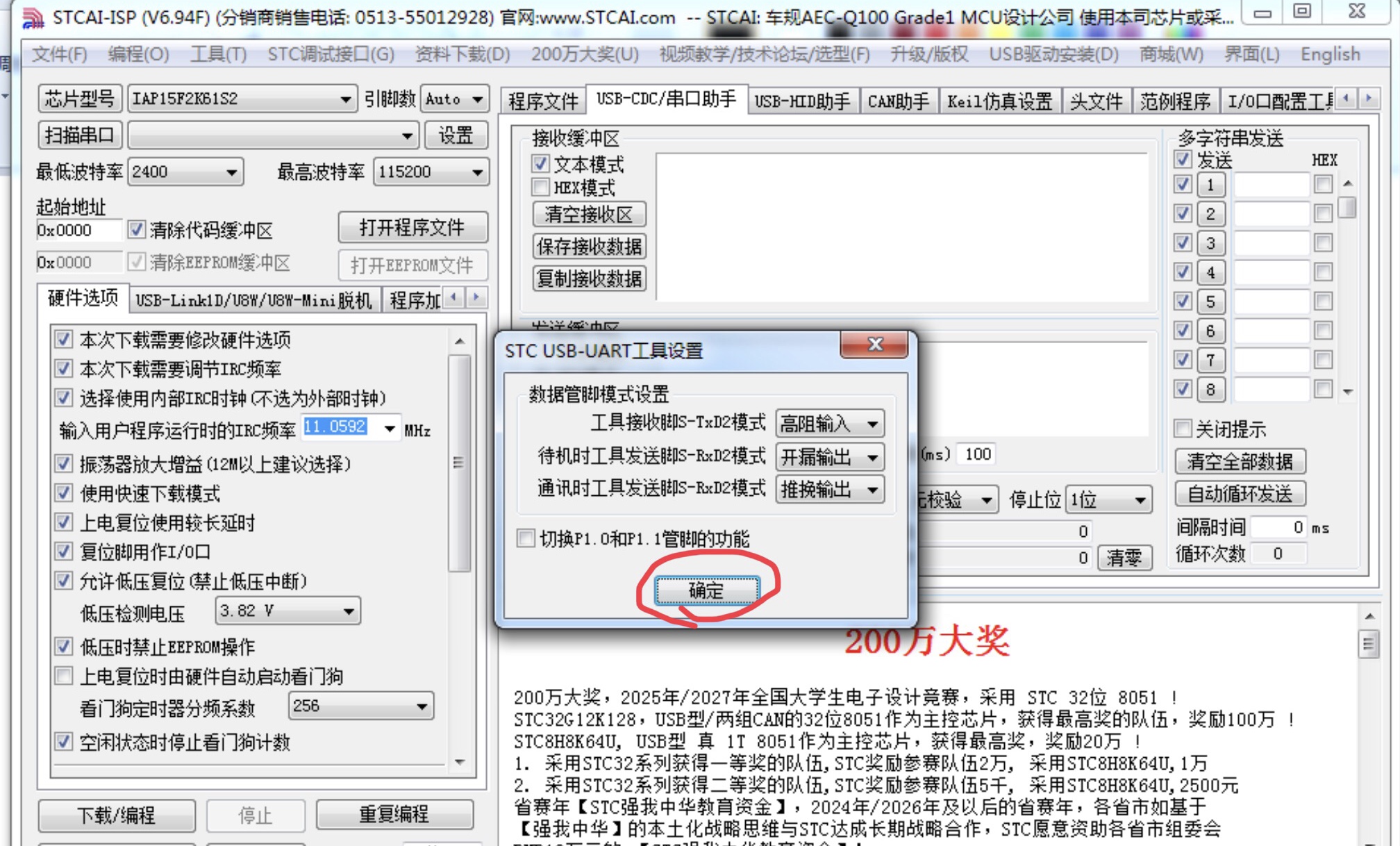Image resolution: width=1400 pixels, height=846 pixels.
Task: Toggle 文本模式 checkbox
Action: click(540, 164)
